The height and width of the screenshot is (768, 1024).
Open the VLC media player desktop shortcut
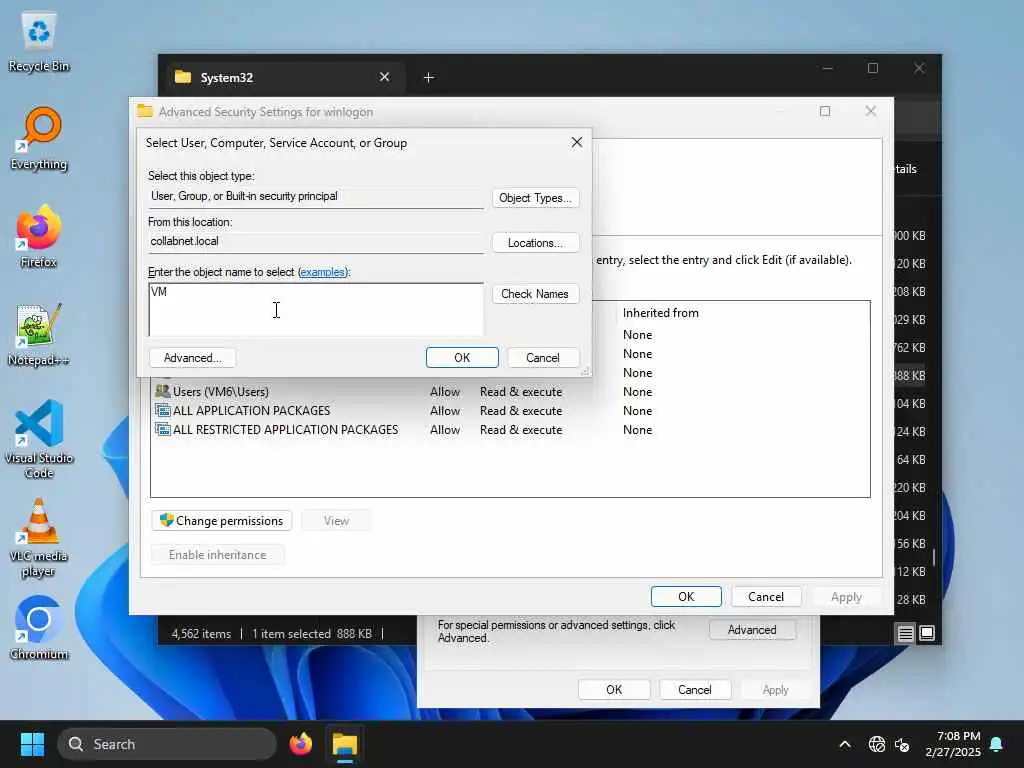[x=39, y=537]
